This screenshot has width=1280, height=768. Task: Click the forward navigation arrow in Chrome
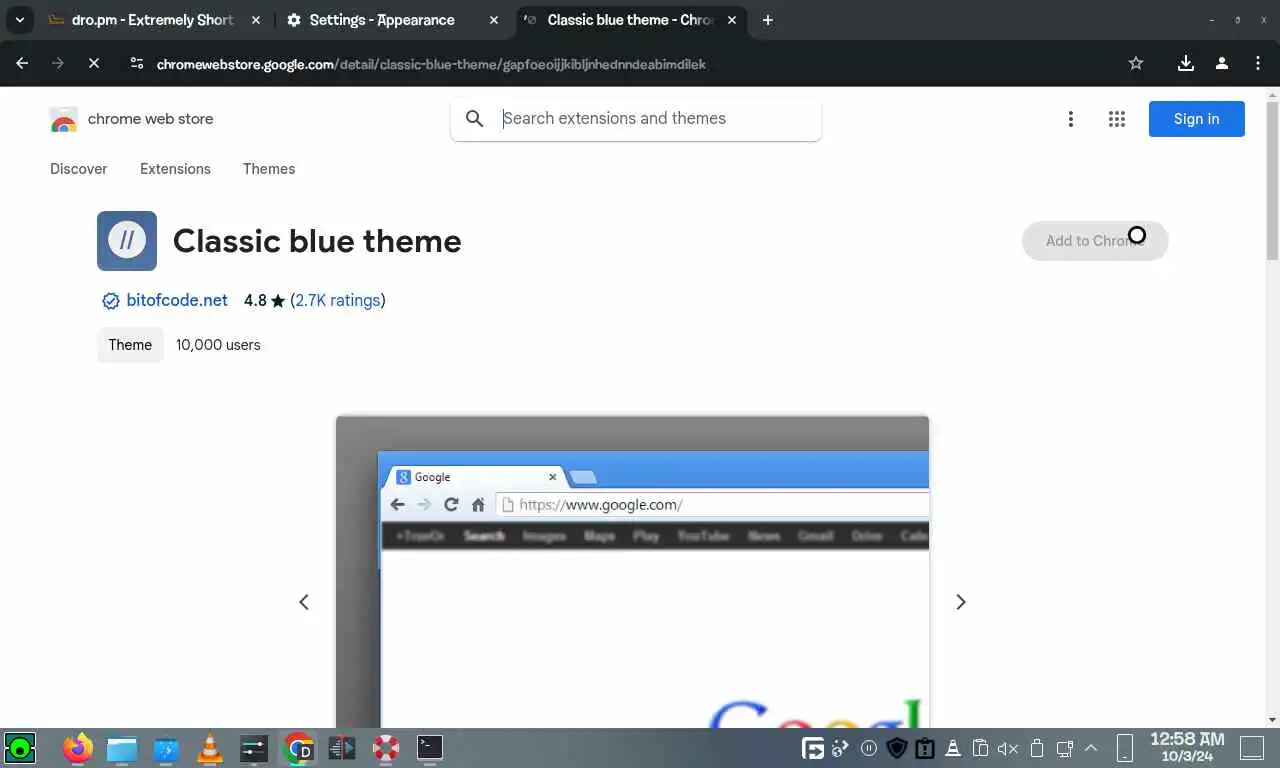[x=57, y=63]
